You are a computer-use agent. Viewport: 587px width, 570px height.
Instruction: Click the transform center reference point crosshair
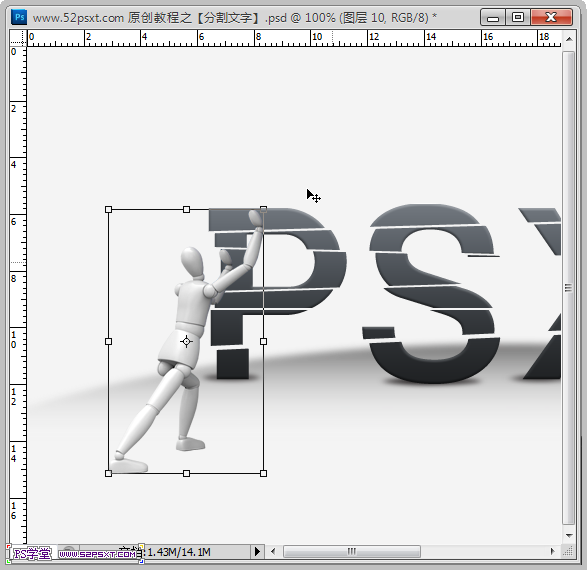pos(186,341)
